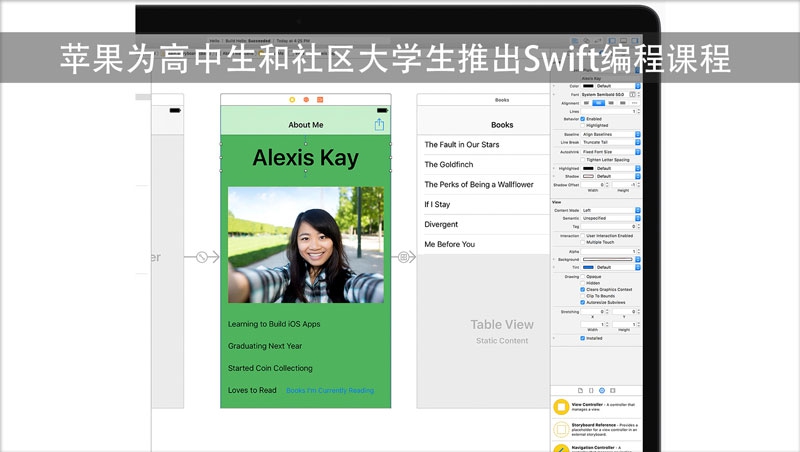800x452 pixels.
Task: Select the selfie photo image view
Action: click(306, 245)
